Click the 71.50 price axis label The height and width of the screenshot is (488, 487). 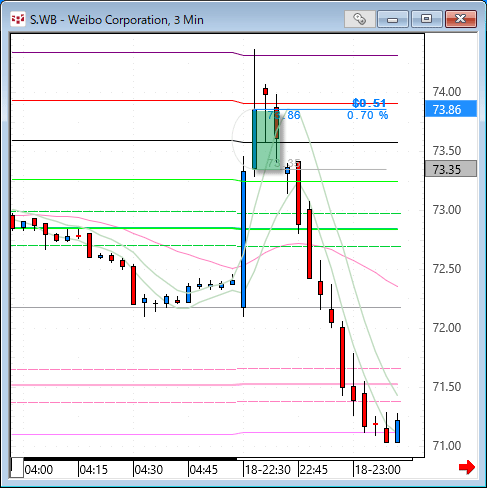pos(447,387)
